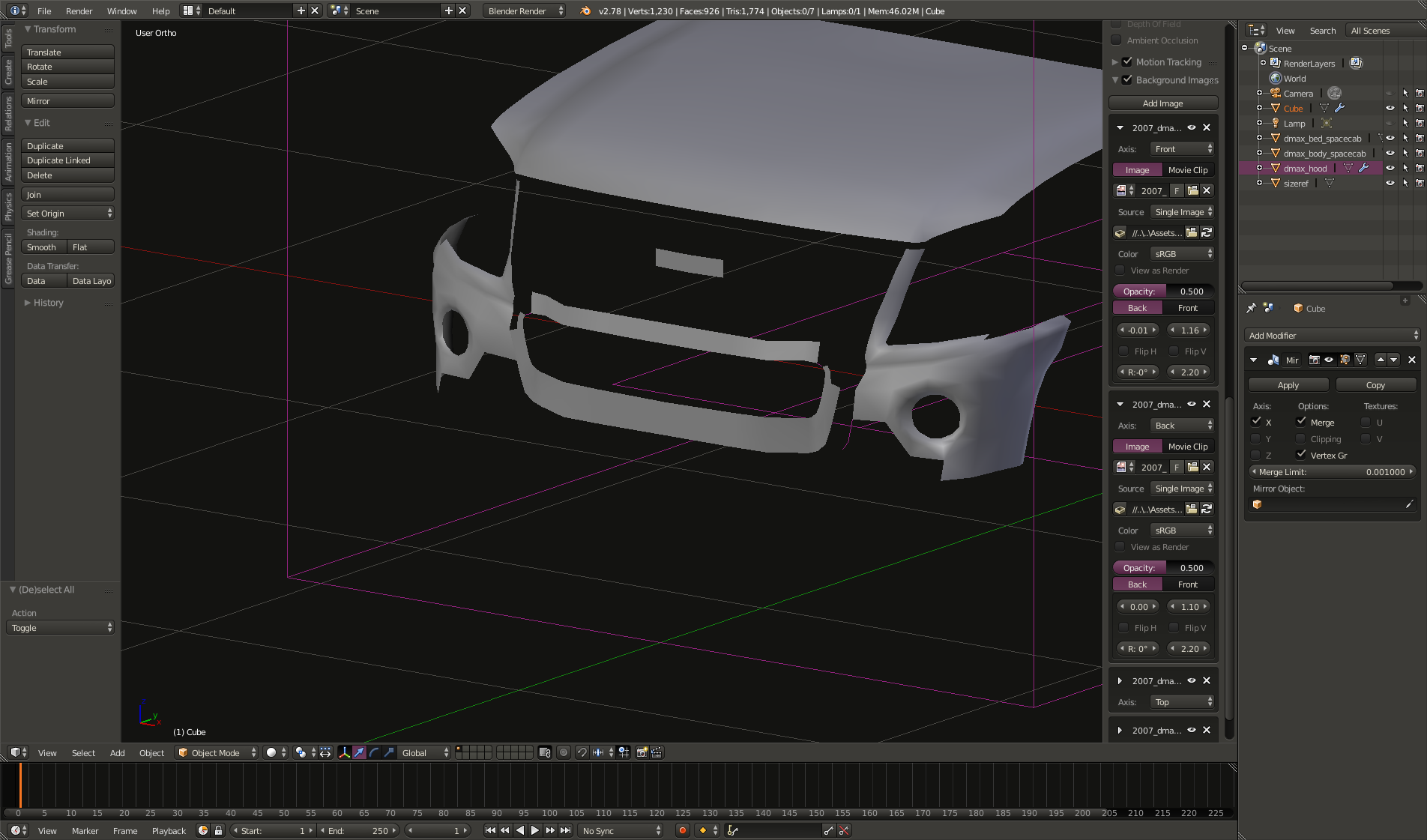This screenshot has height=840, width=1427.
Task: Click the OpenGL render animation clapper icon
Action: 657,752
